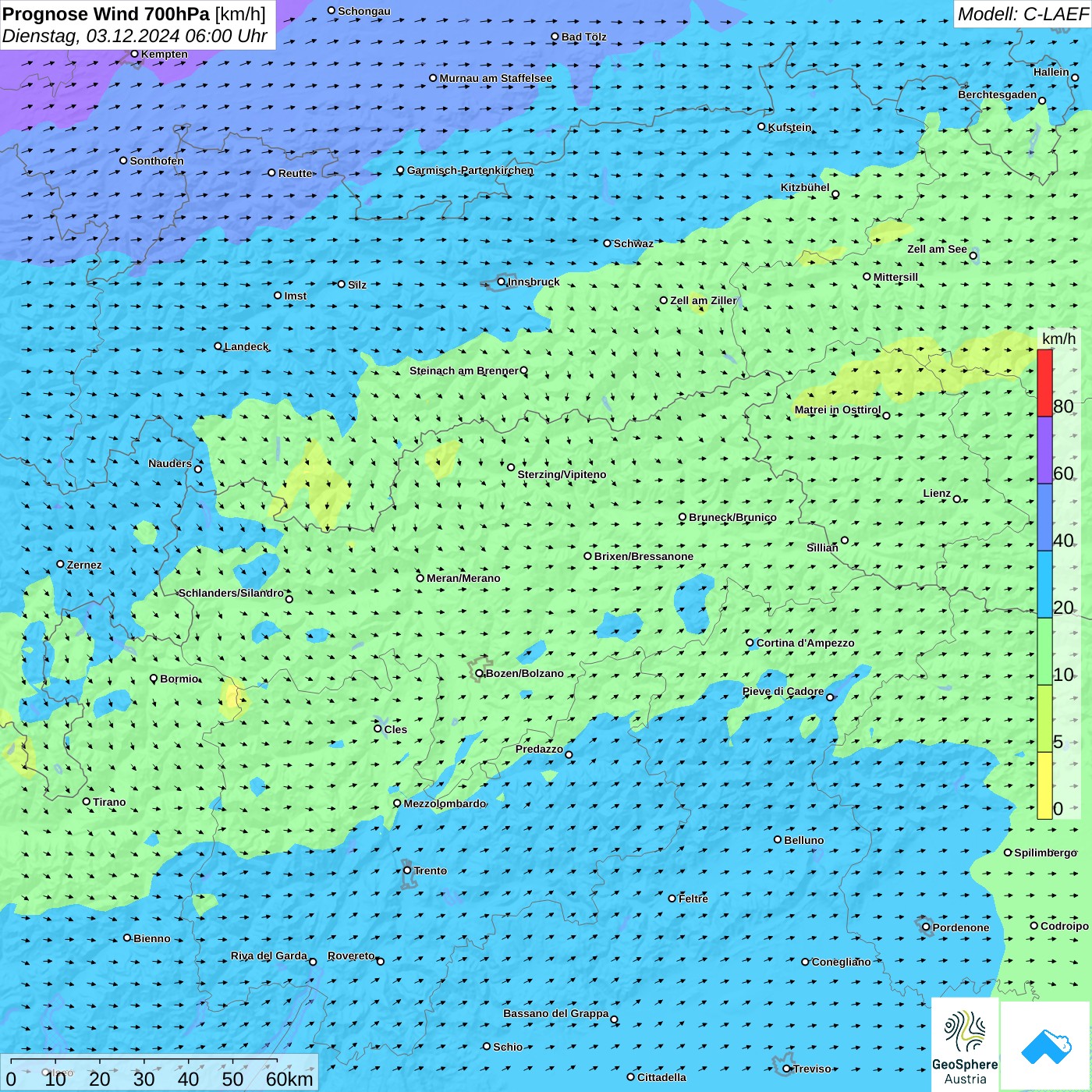Select the Lienz location marker
The width and height of the screenshot is (1092, 1092).
tap(957, 499)
